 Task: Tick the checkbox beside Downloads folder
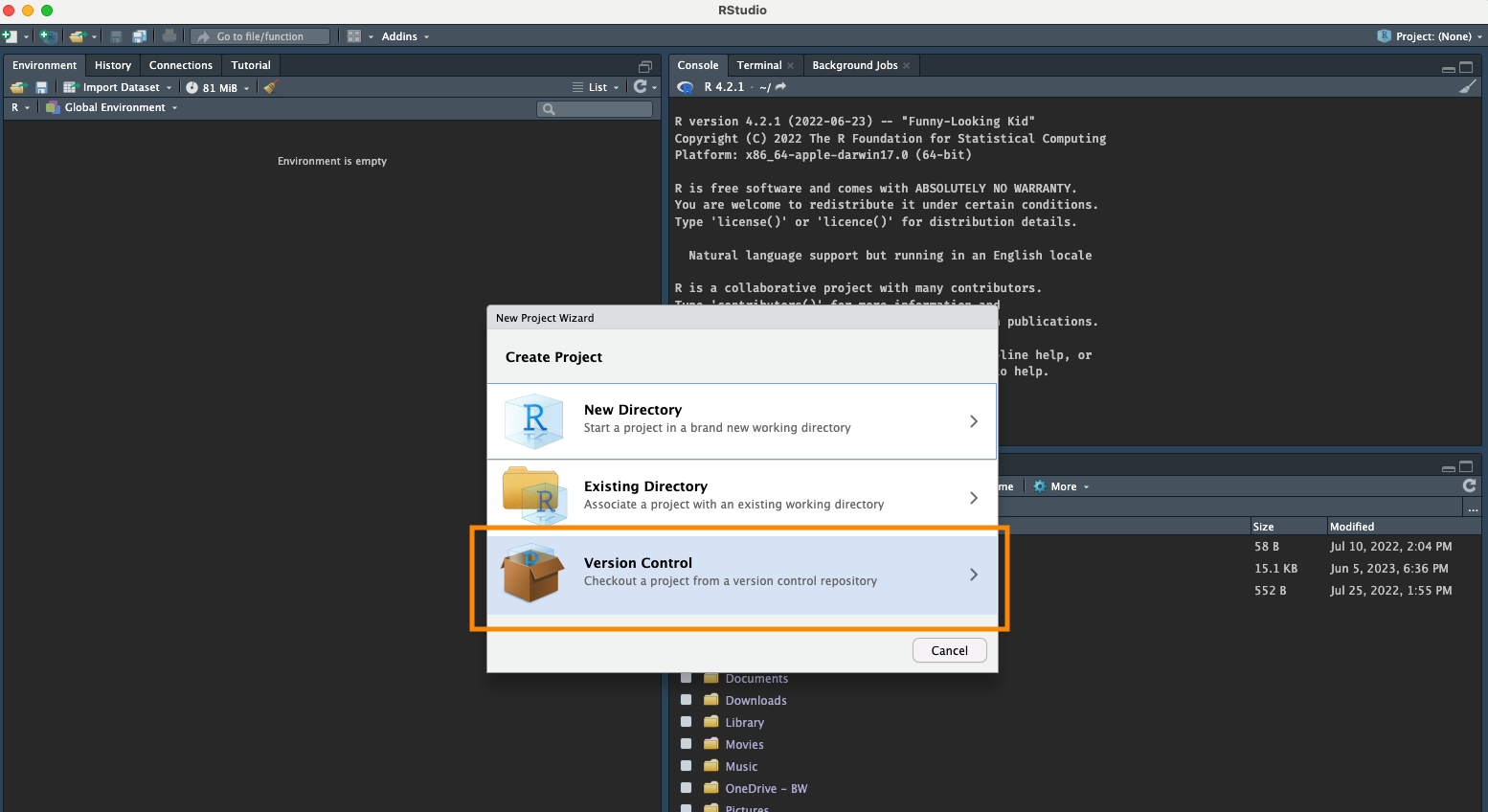[x=686, y=700]
